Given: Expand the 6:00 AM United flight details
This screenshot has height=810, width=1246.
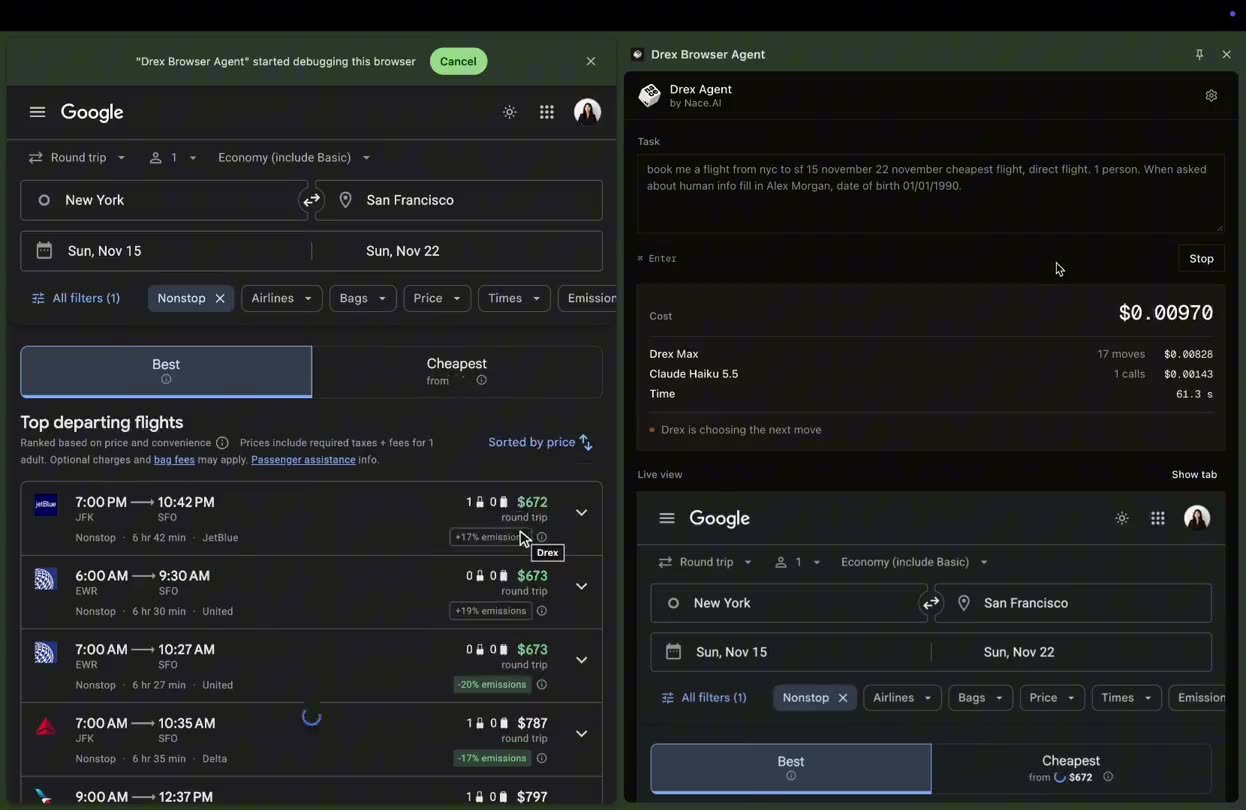Looking at the screenshot, I should point(581,586).
